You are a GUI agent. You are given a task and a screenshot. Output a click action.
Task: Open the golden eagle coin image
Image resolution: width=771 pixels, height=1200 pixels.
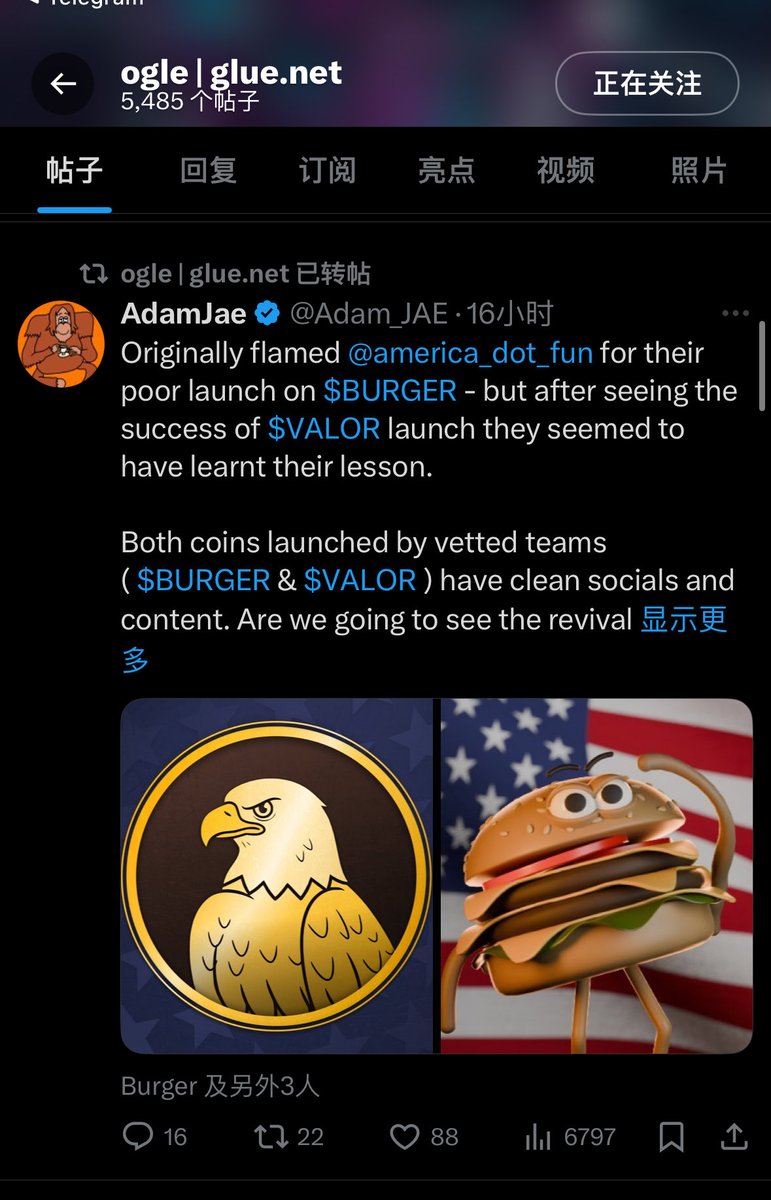277,876
